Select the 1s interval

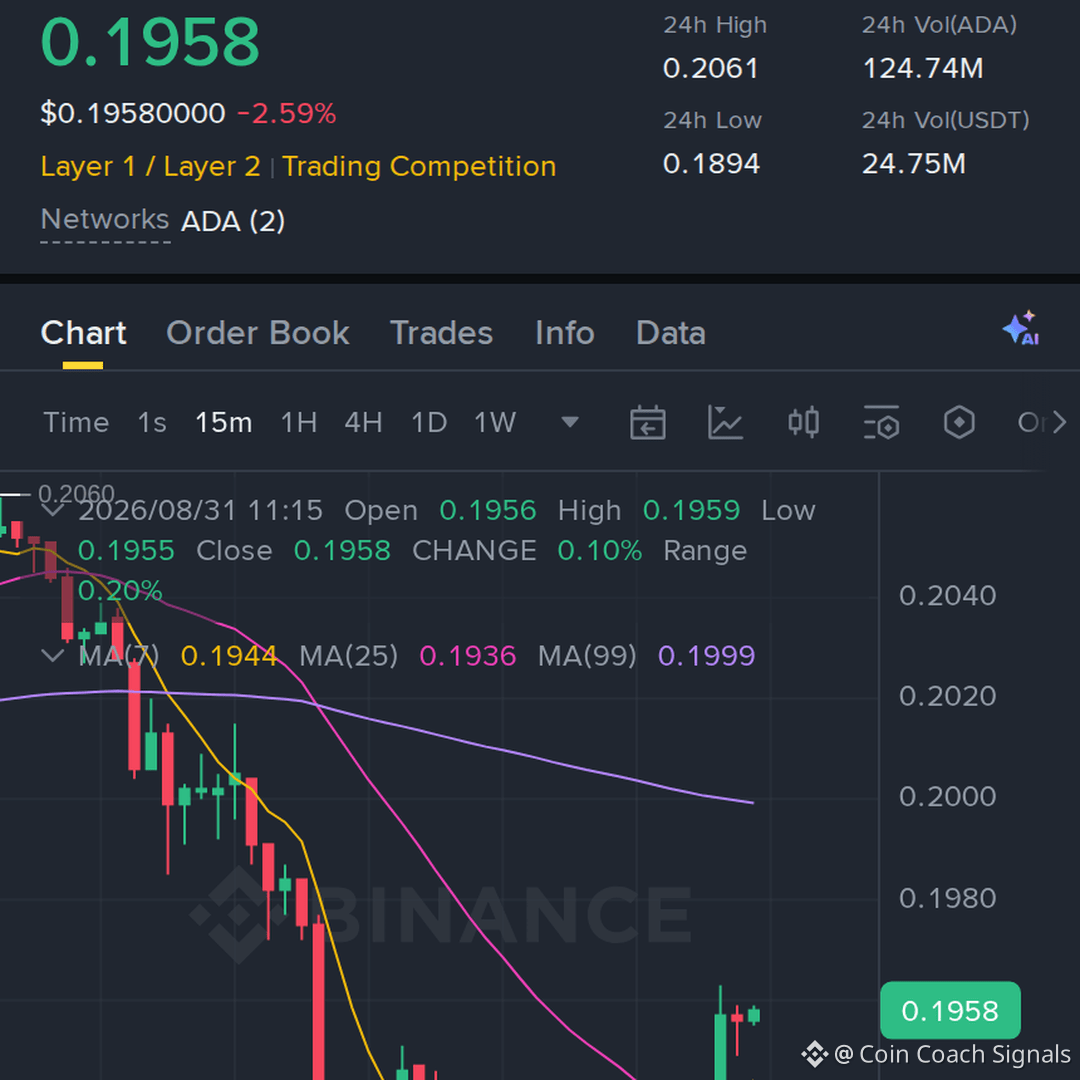tap(152, 422)
